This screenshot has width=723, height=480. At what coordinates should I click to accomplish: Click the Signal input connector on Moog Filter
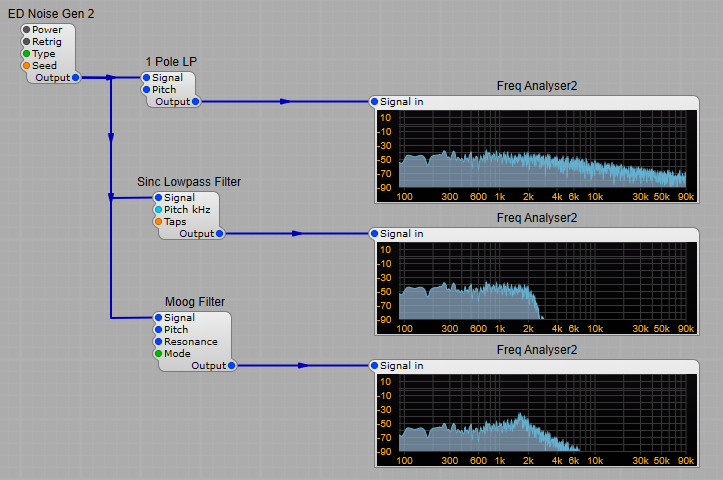[159, 318]
